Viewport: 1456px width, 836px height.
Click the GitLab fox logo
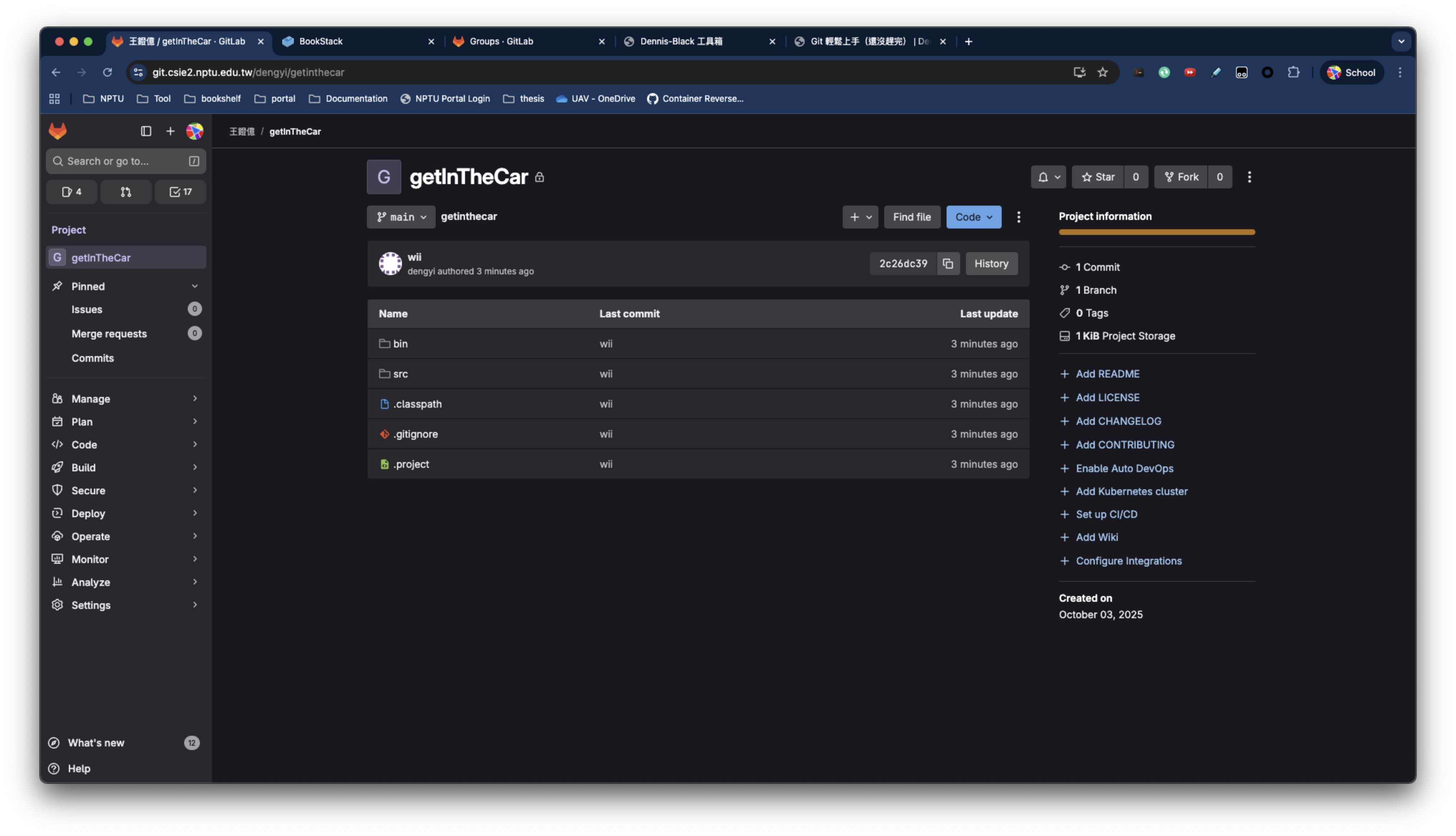tap(58, 131)
